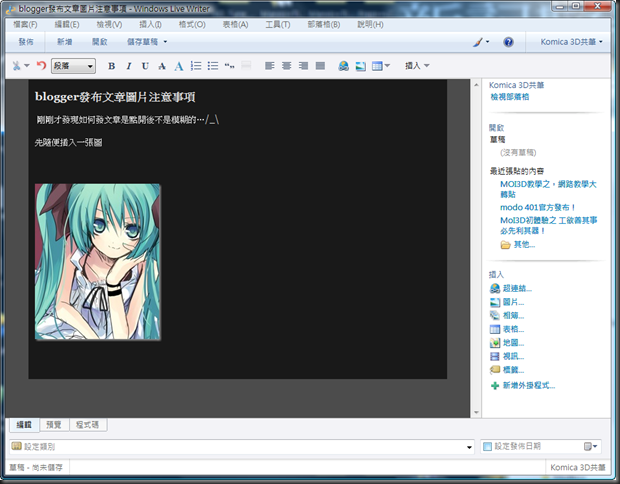This screenshot has height=484, width=620.
Task: Justify text alignment
Action: [x=320, y=66]
